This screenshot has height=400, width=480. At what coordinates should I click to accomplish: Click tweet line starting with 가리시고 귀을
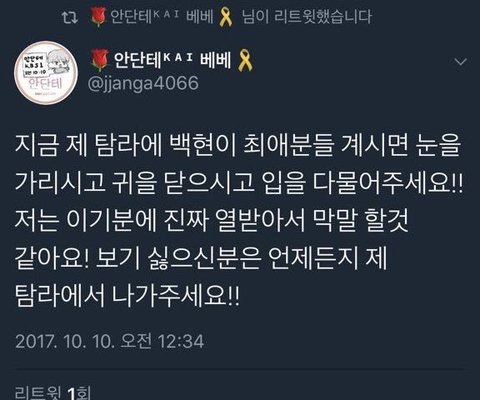tap(239, 184)
